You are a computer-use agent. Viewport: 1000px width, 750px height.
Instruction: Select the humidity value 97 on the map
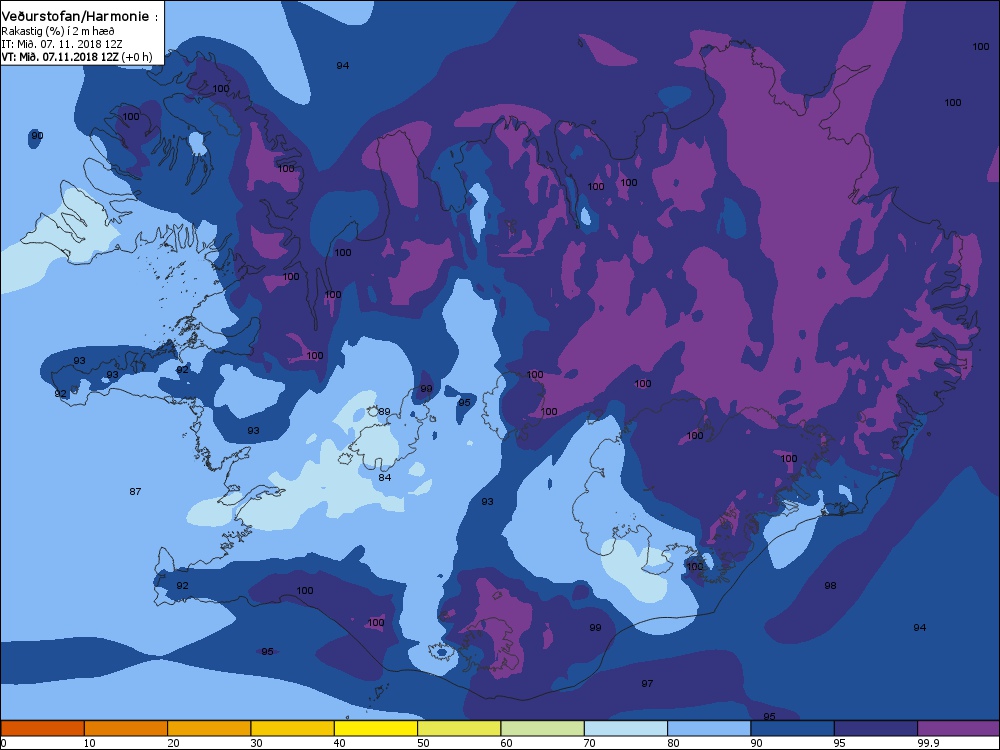(647, 684)
